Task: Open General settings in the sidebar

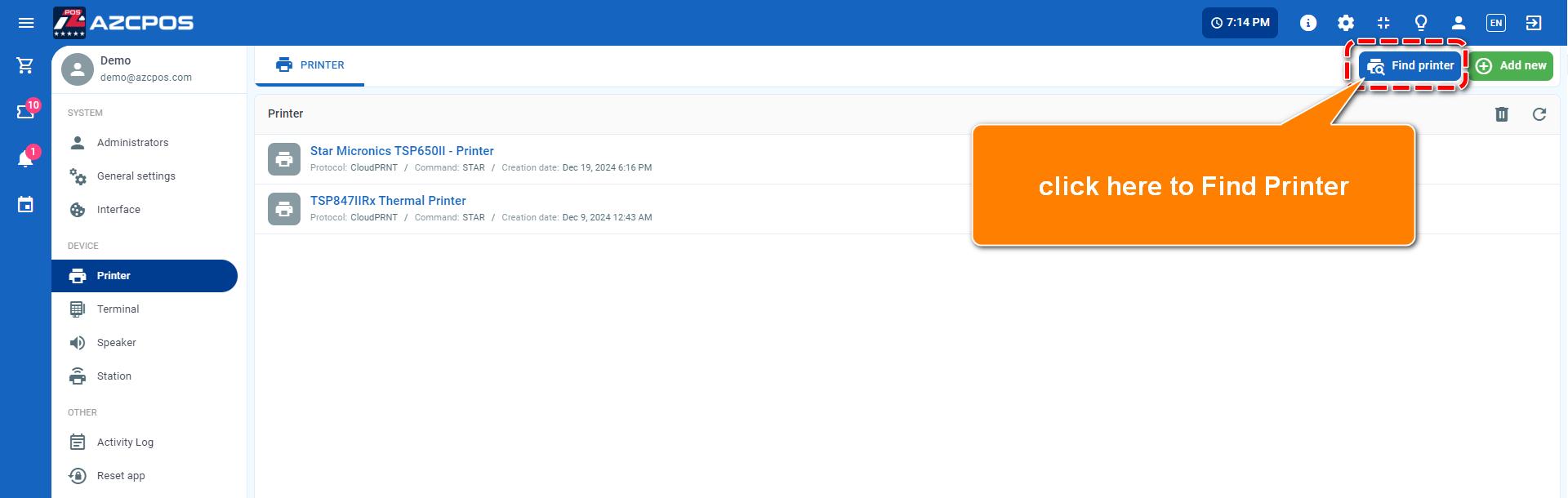Action: pos(145,176)
